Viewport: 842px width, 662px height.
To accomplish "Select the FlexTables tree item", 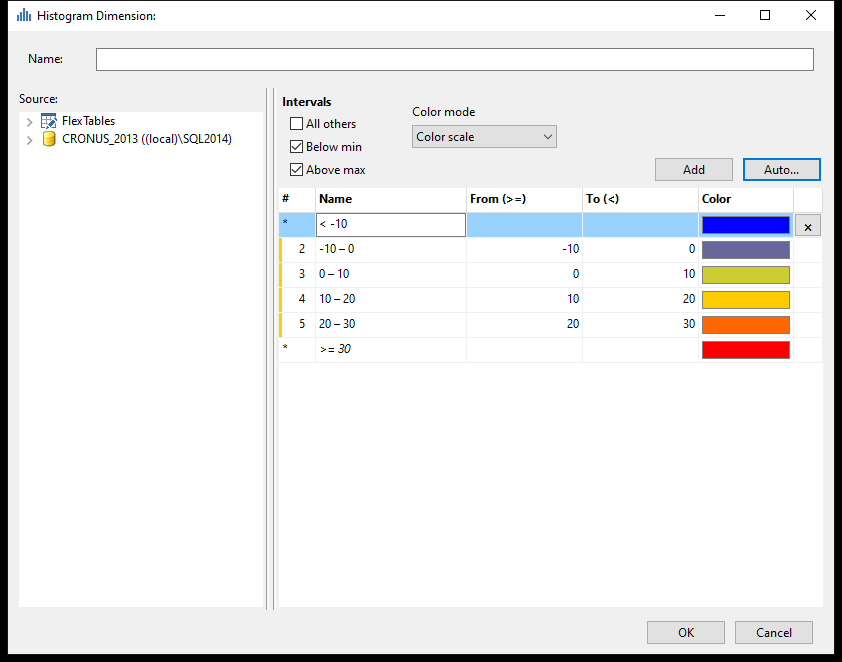I will point(88,121).
